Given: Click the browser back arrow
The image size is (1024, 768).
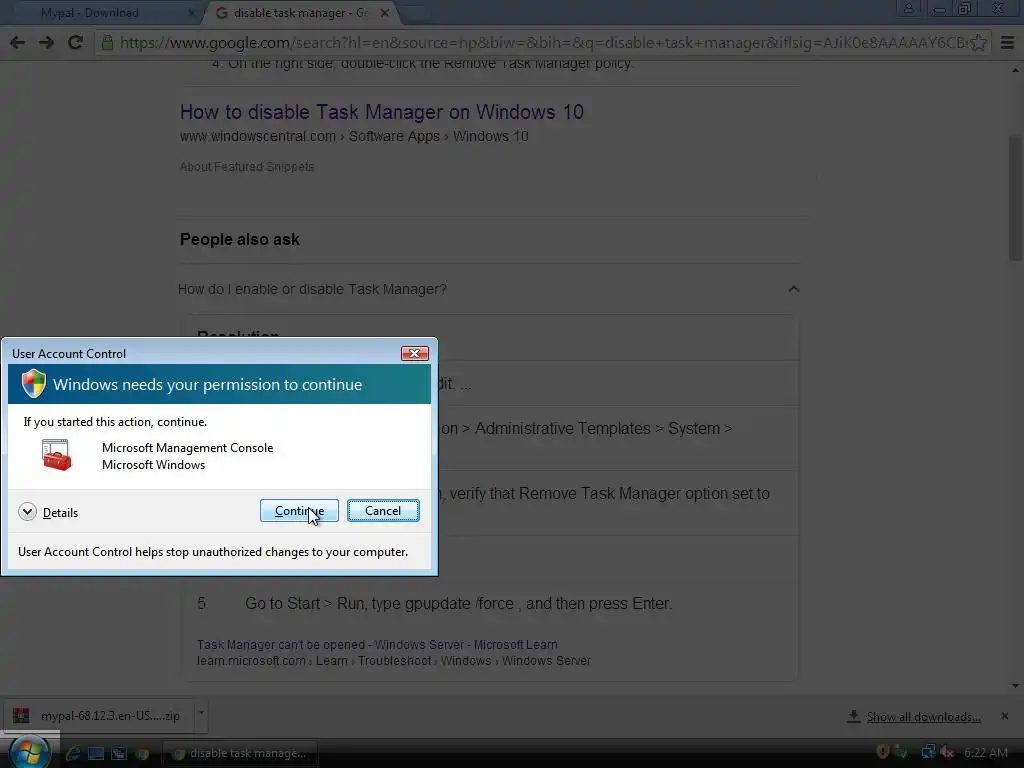Looking at the screenshot, I should click(x=18, y=42).
